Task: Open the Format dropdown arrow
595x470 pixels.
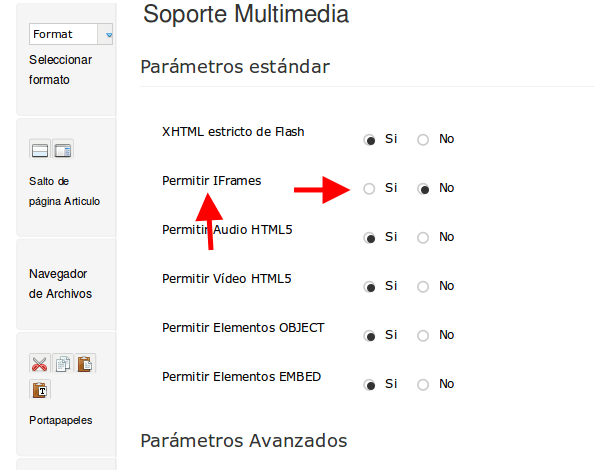Action: click(x=105, y=35)
